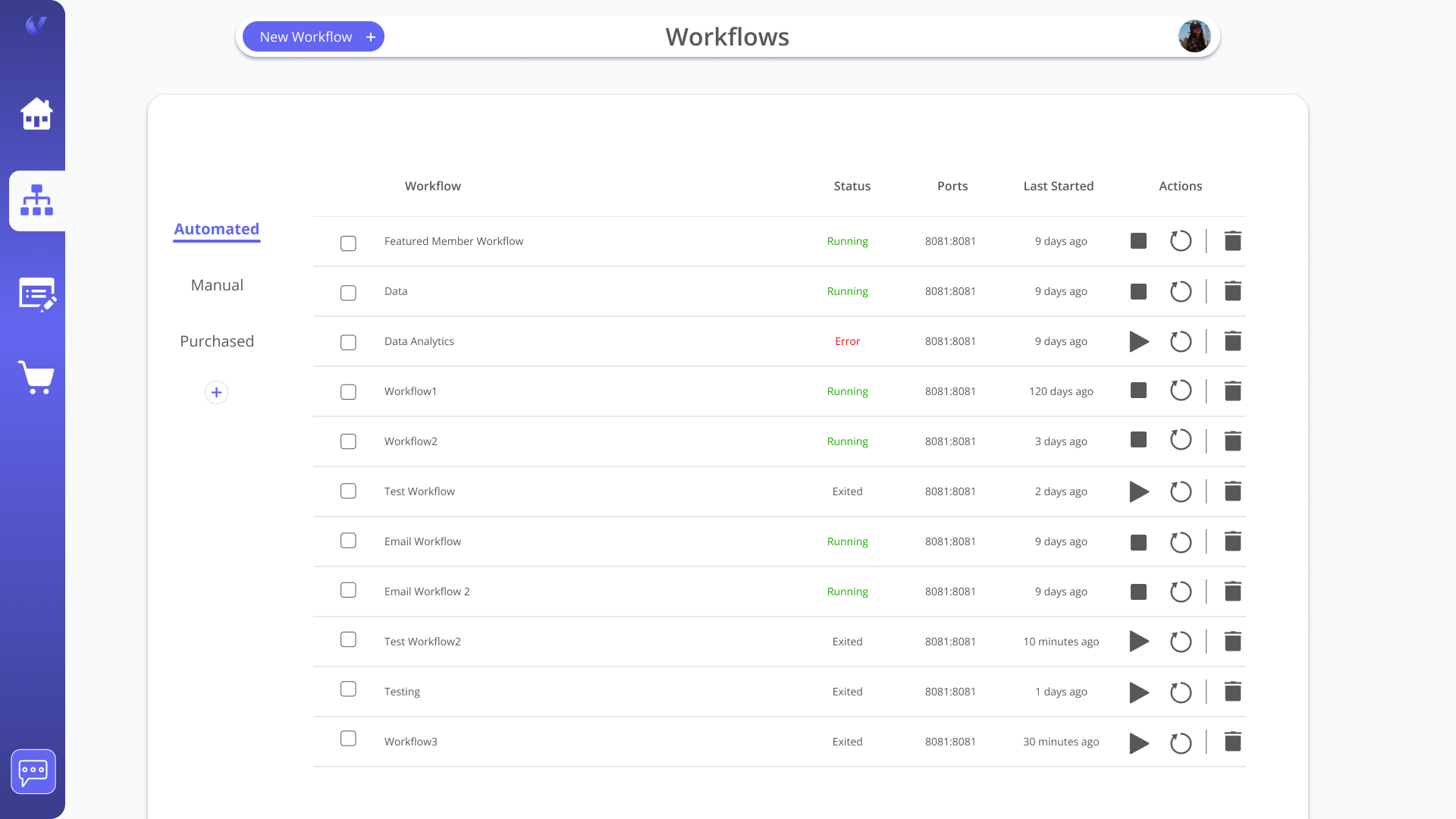This screenshot has width=1456, height=819.
Task: Start the Testing workflow
Action: pos(1139,692)
